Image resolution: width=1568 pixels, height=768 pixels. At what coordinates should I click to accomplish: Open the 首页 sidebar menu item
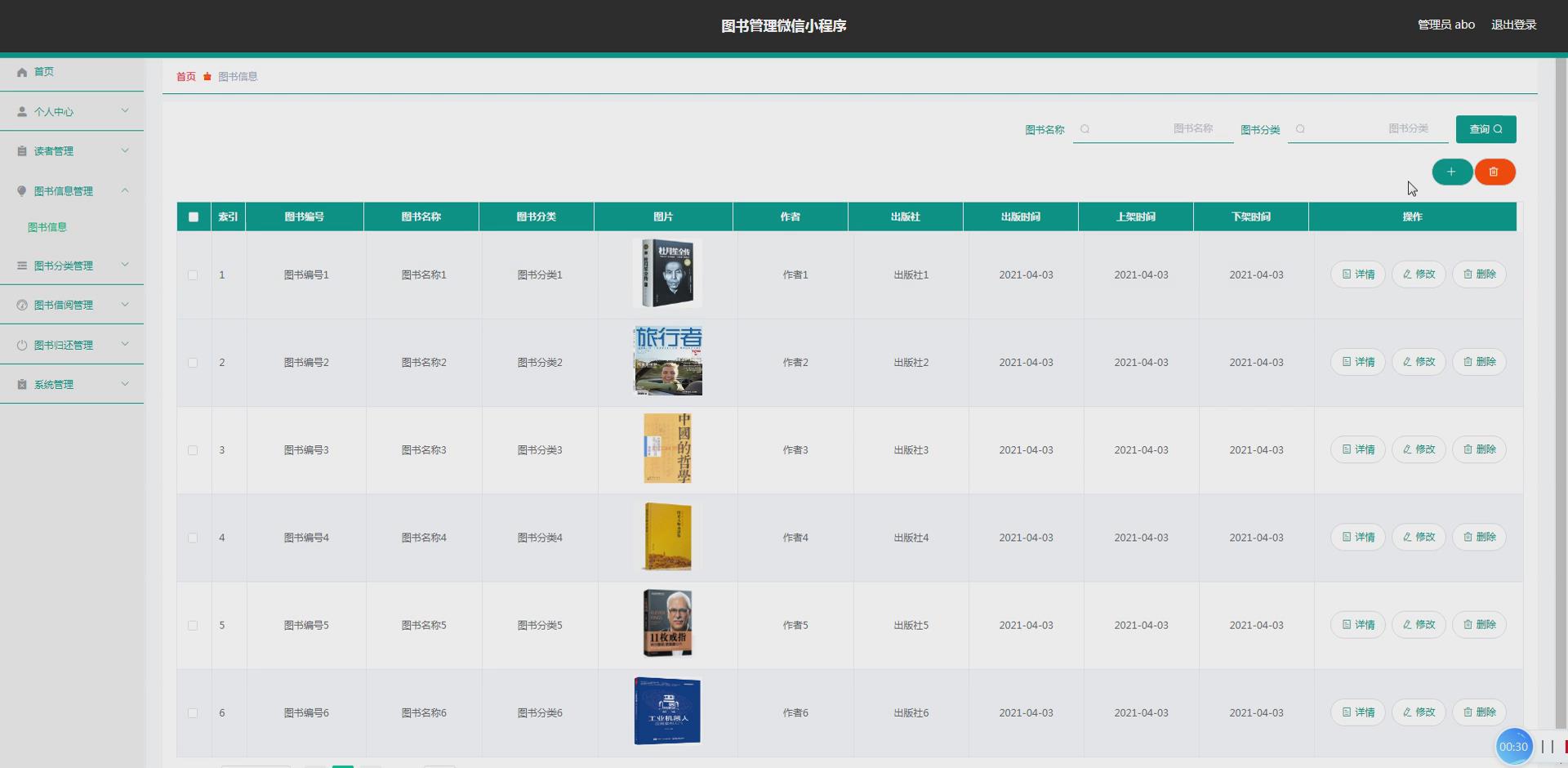(72, 72)
